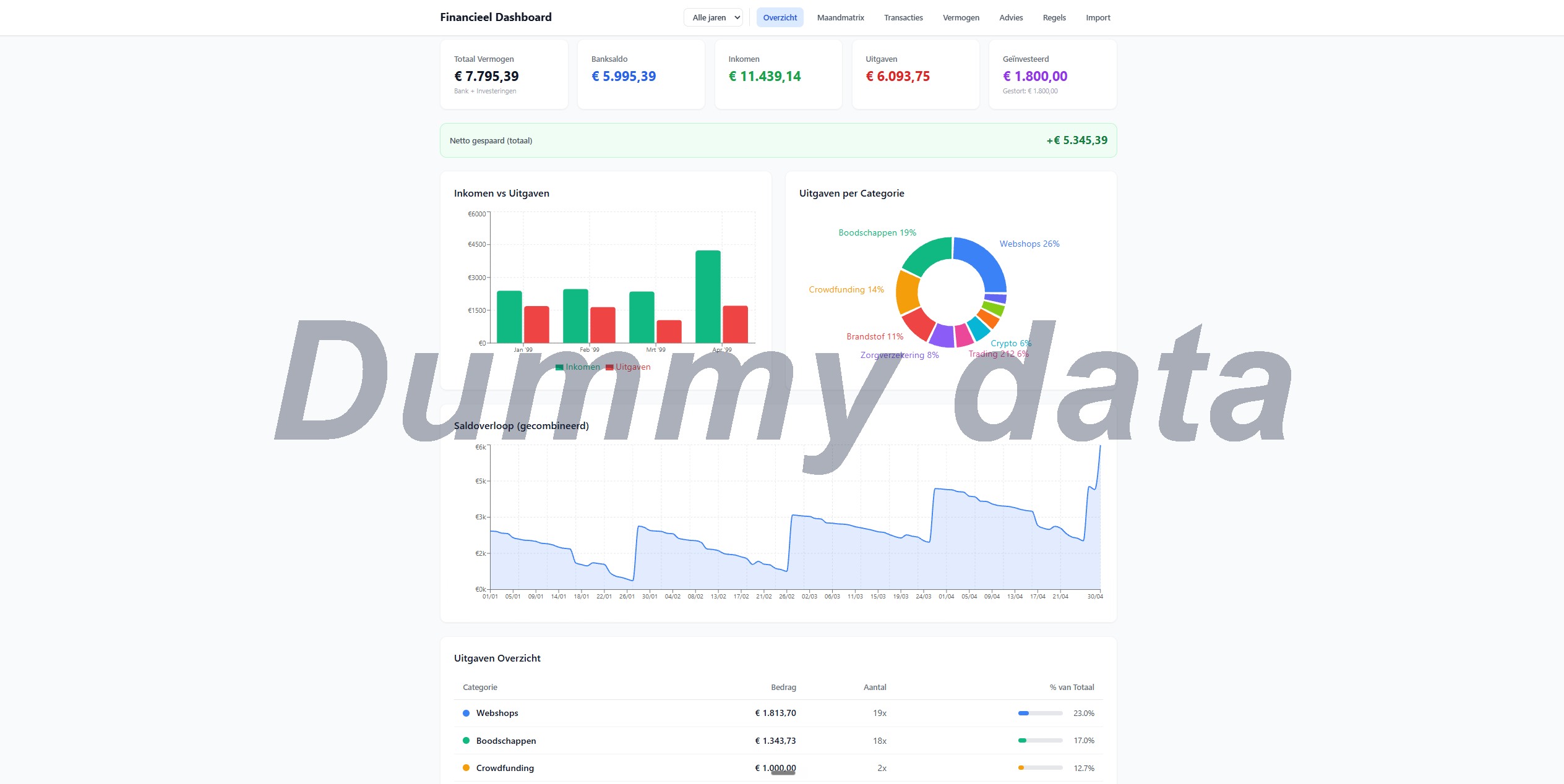Click the Boodschappen row name
This screenshot has width=1564, height=784.
pos(506,741)
